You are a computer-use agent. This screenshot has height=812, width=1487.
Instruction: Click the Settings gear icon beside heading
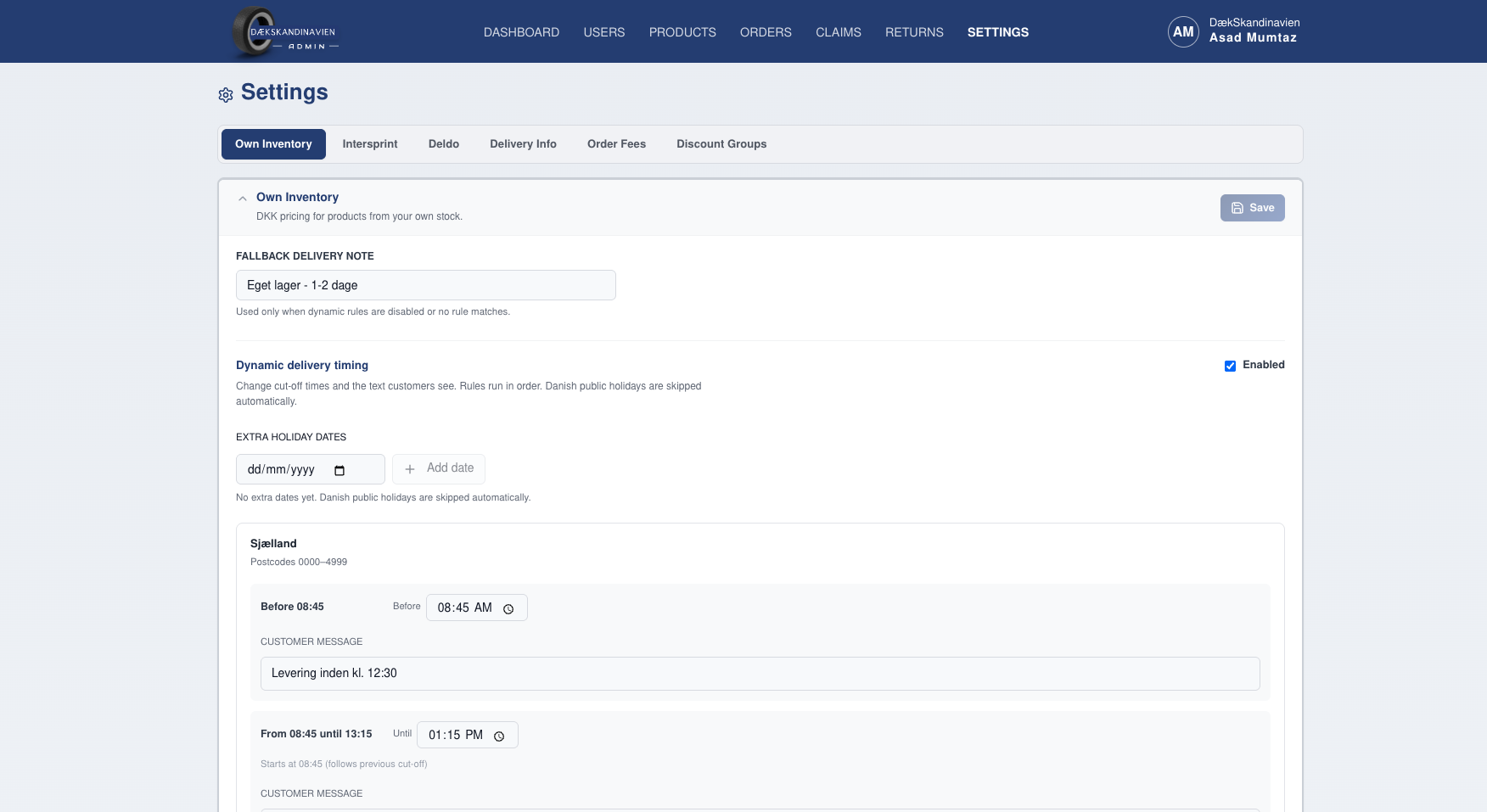click(x=226, y=95)
